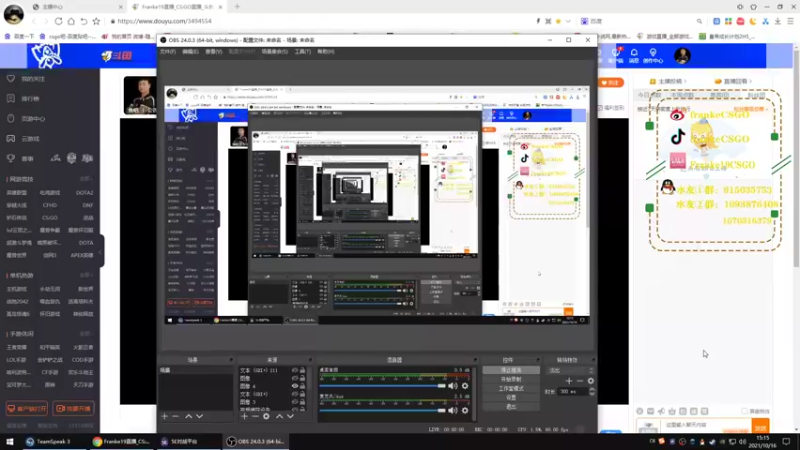Click 我要开播 button in Douyu sidebar
Screen dimensions: 800x450
73,409
